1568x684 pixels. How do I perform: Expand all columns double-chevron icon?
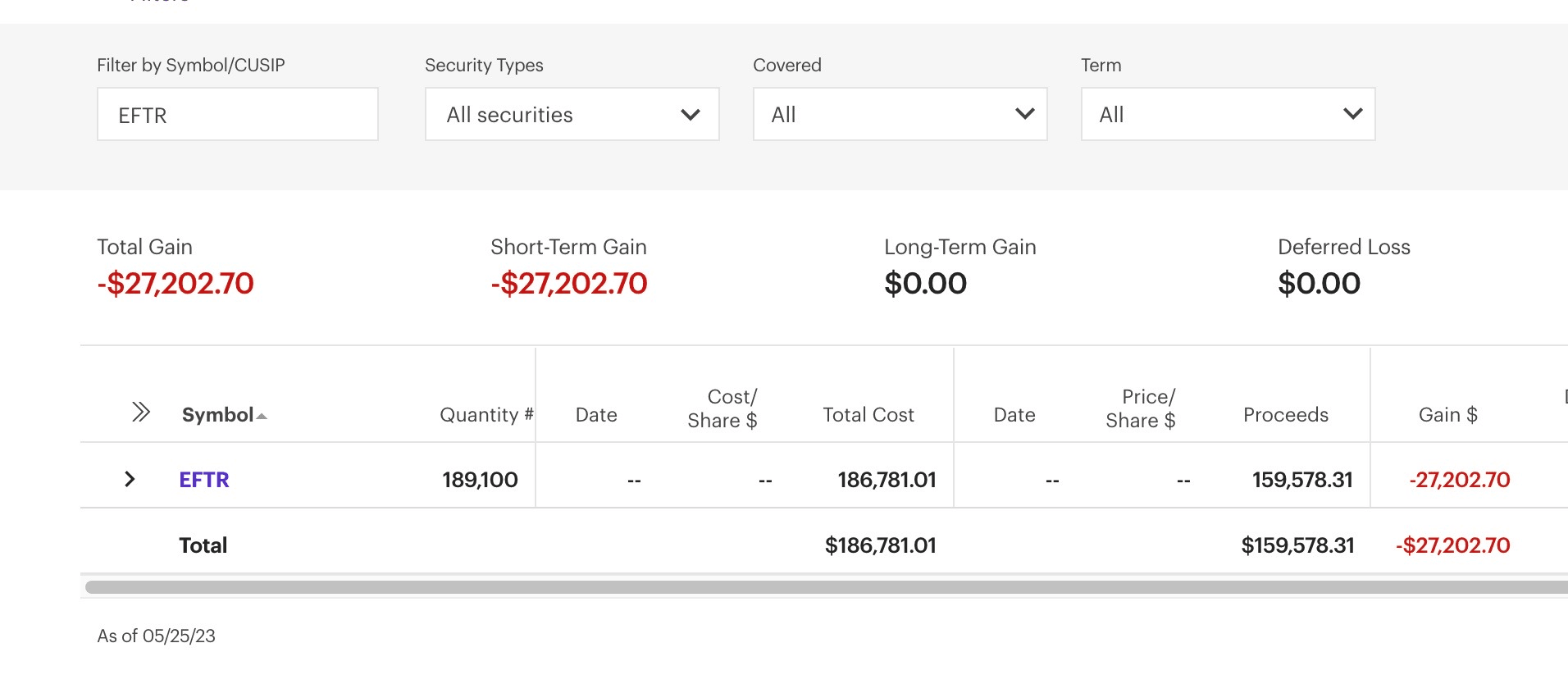click(x=141, y=412)
